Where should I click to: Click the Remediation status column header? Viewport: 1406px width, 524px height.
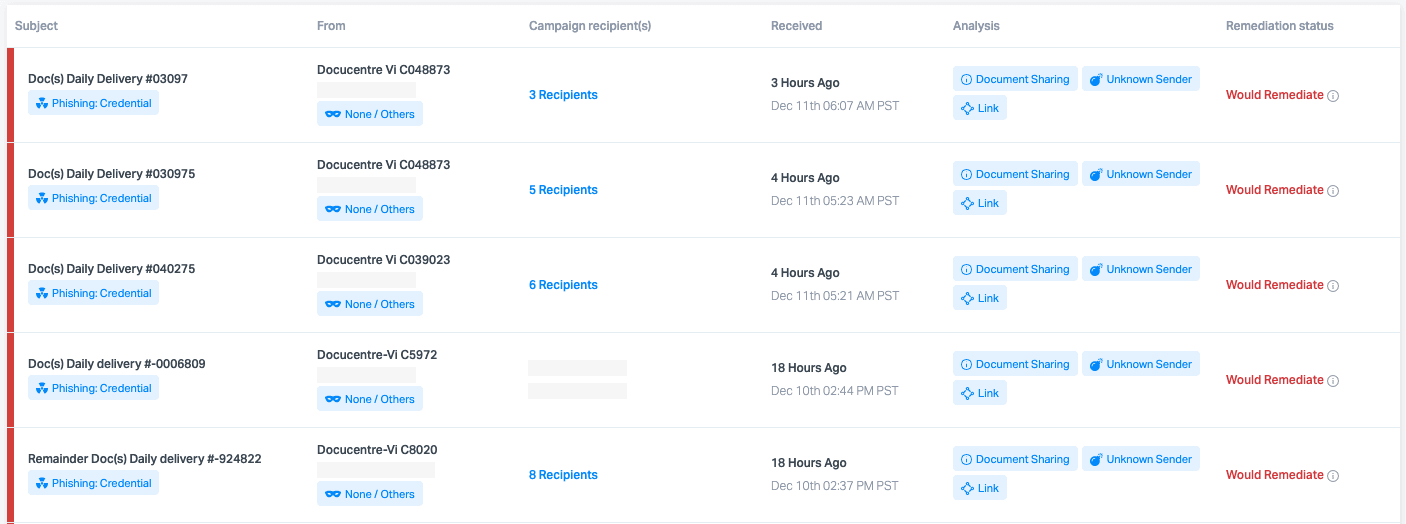(1279, 26)
